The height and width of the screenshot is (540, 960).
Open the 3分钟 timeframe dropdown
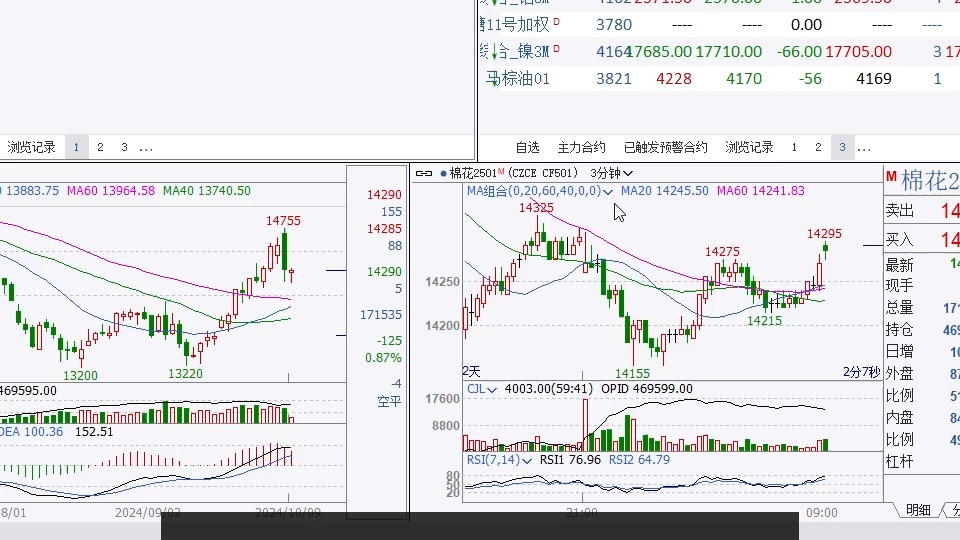pos(606,173)
